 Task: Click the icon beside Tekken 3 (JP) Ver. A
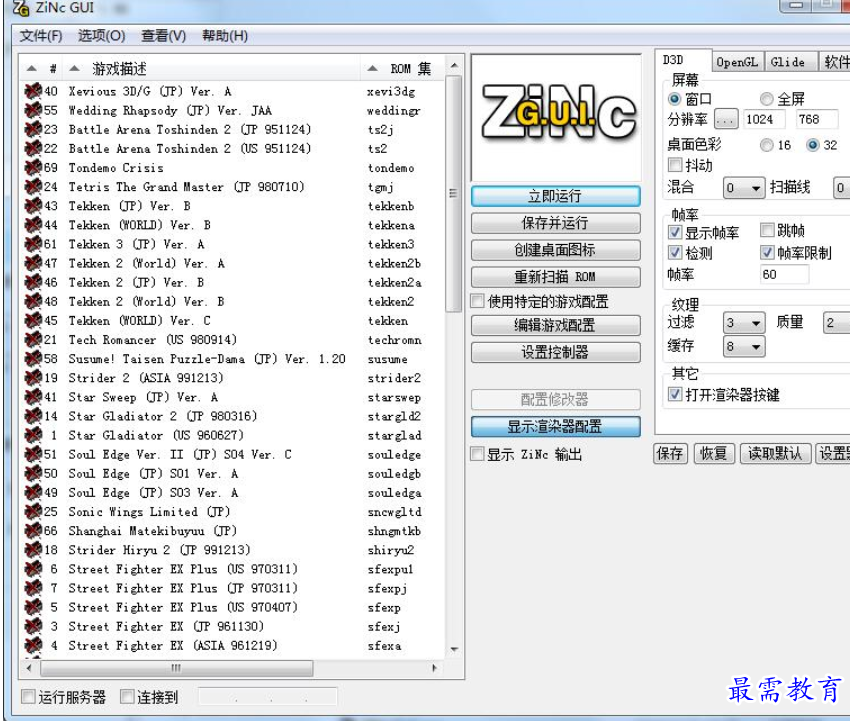[33, 244]
